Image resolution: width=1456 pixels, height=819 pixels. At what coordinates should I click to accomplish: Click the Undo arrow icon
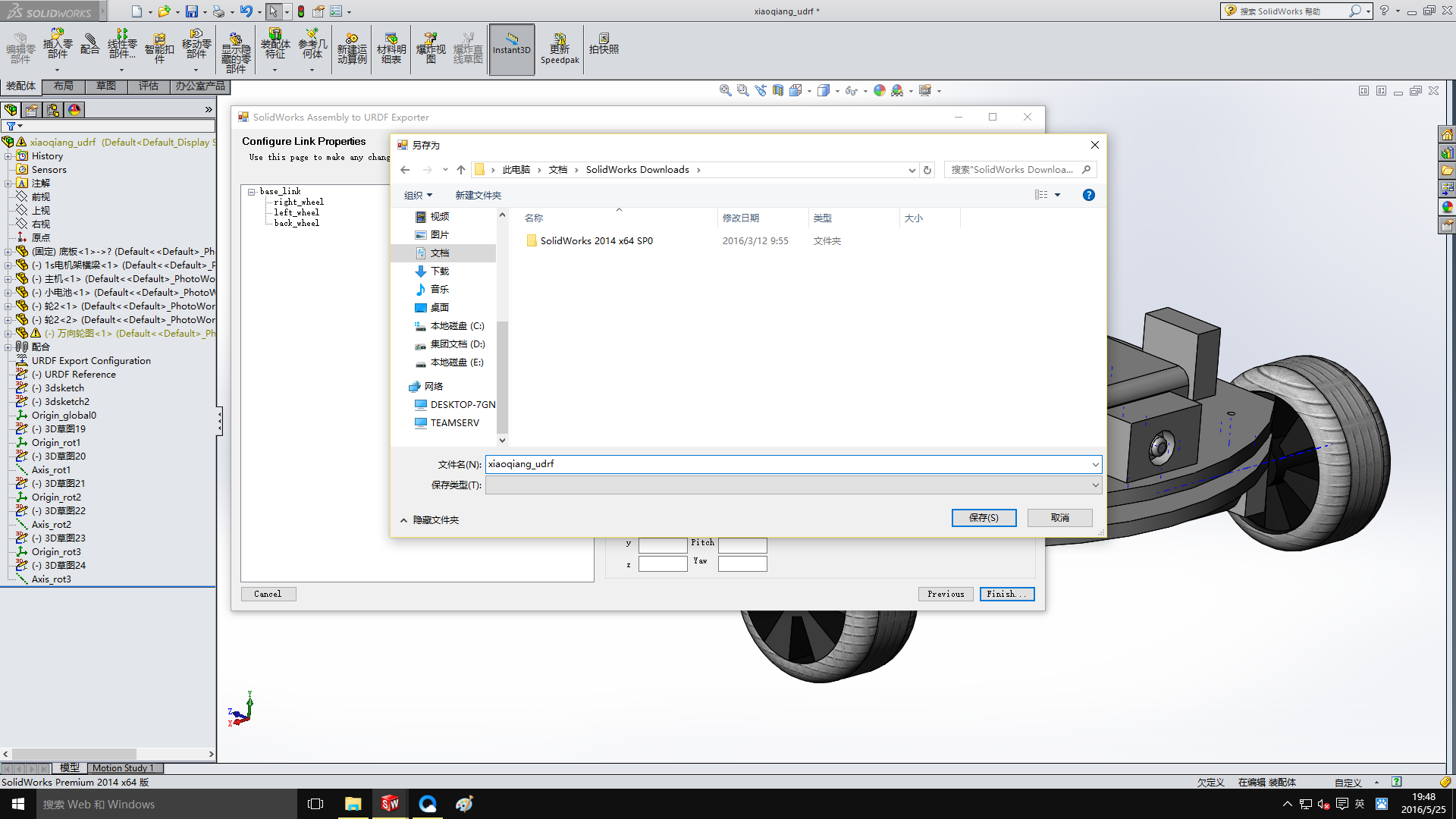pos(246,11)
